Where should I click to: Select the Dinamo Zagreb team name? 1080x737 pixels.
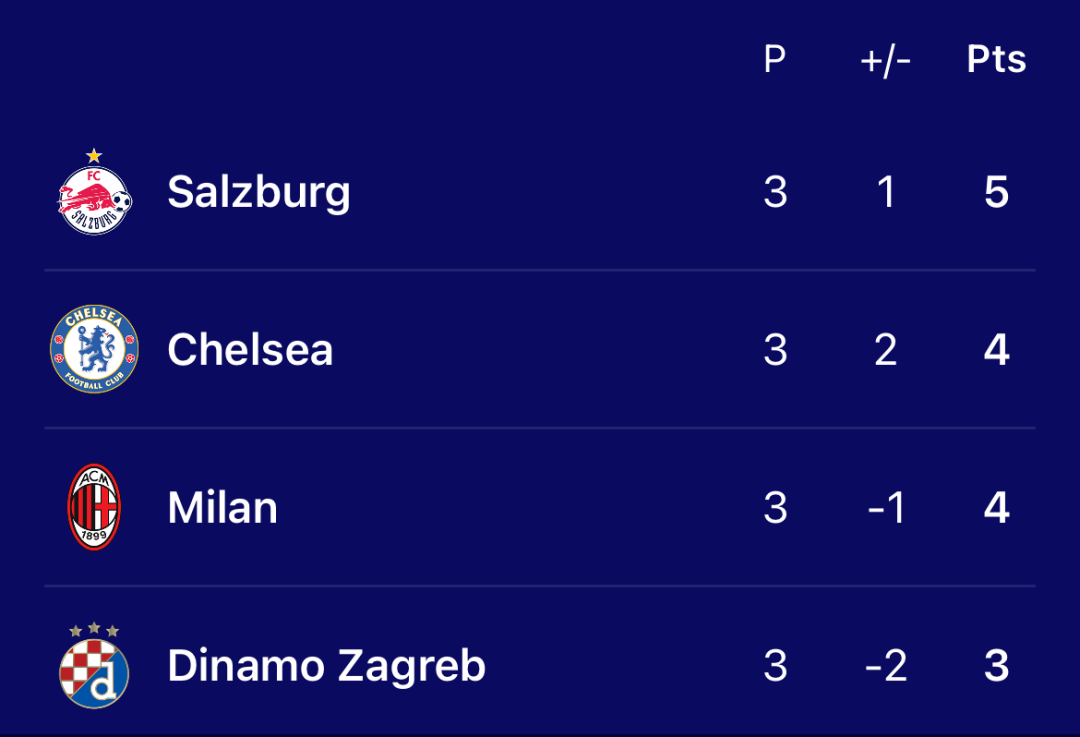[x=326, y=667]
